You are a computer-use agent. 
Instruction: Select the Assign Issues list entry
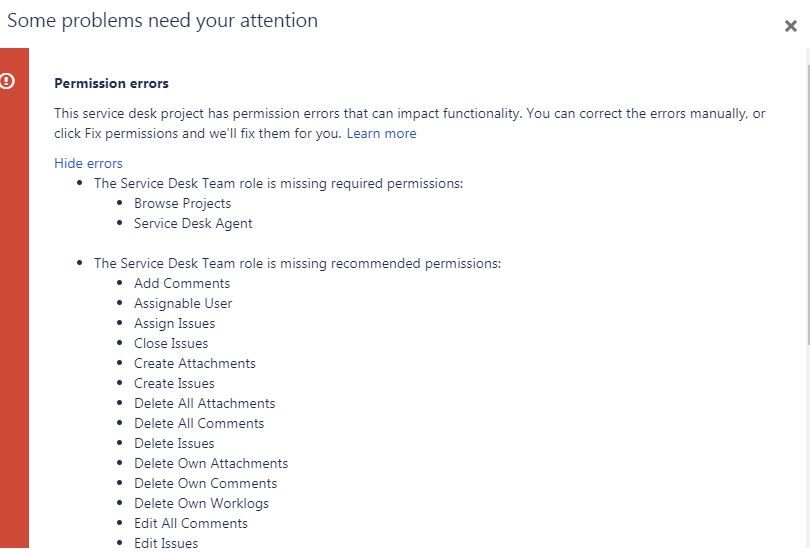(x=175, y=324)
